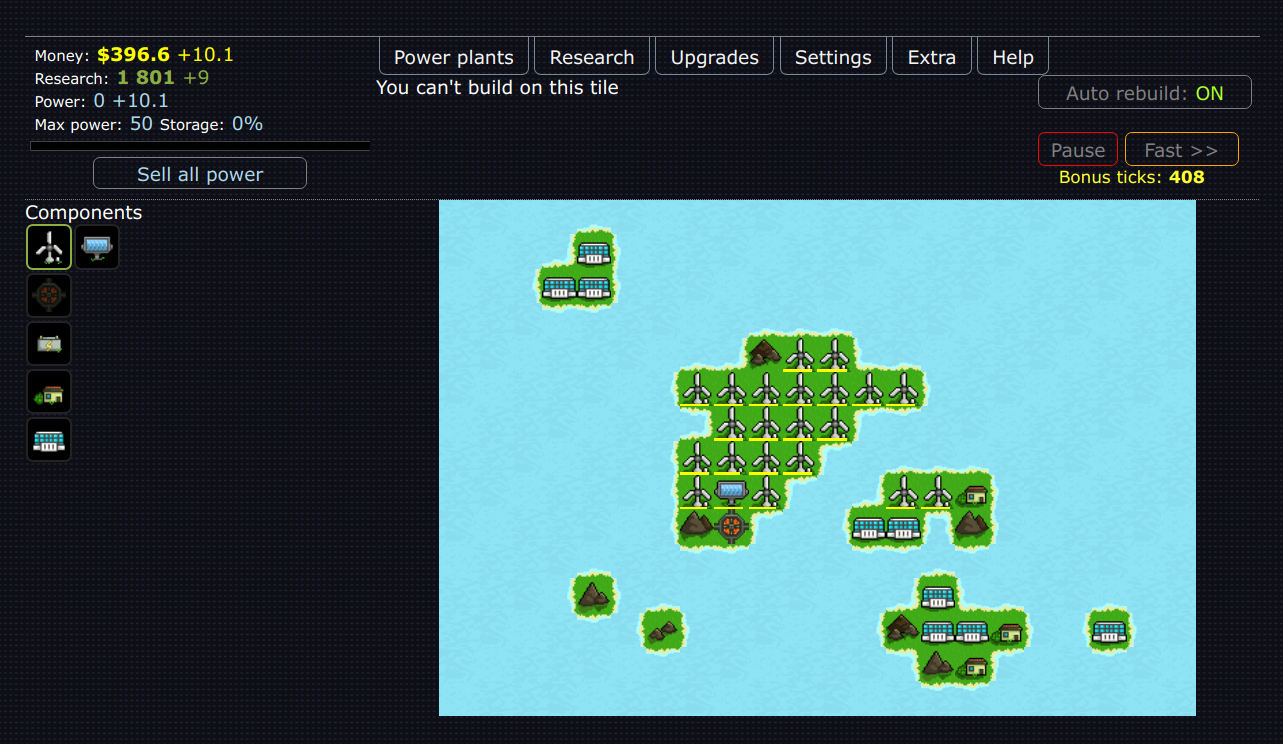Select the wind turbine component
1283x744 pixels.
49,247
